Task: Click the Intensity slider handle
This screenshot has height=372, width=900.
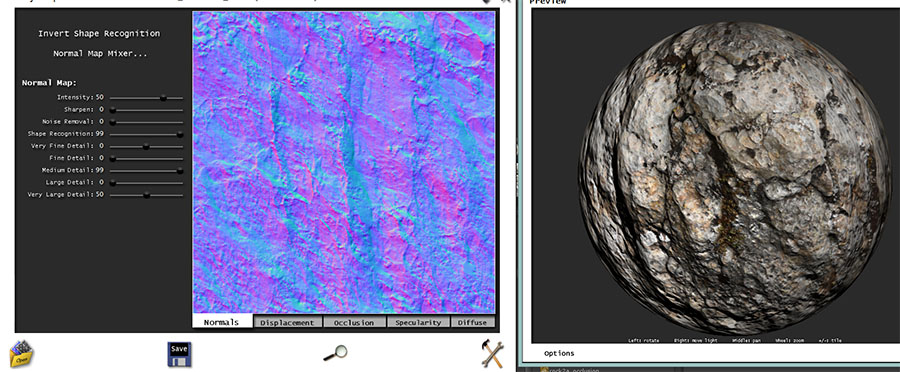Action: pyautogui.click(x=163, y=98)
